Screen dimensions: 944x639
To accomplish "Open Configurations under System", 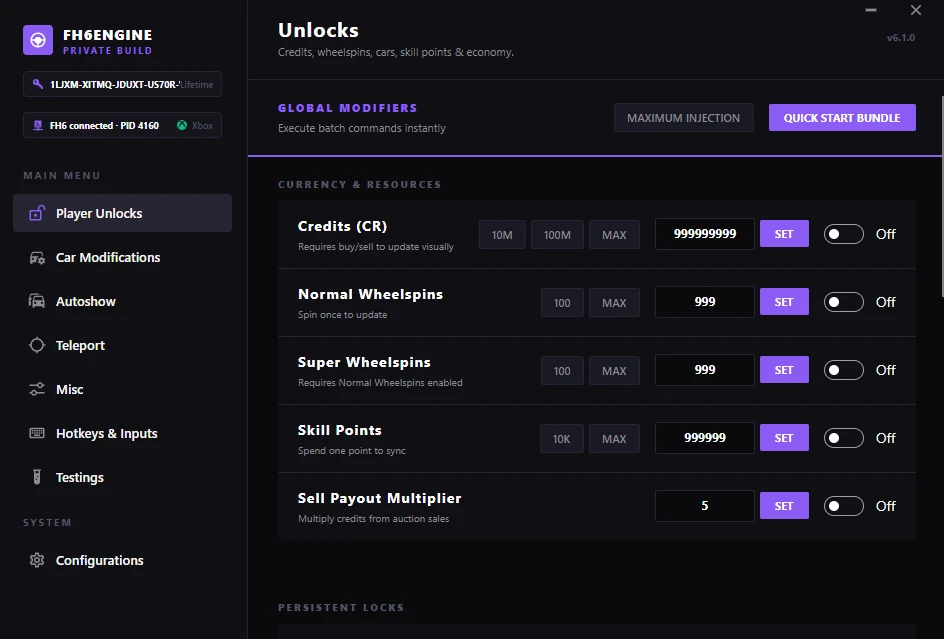I will [122, 560].
